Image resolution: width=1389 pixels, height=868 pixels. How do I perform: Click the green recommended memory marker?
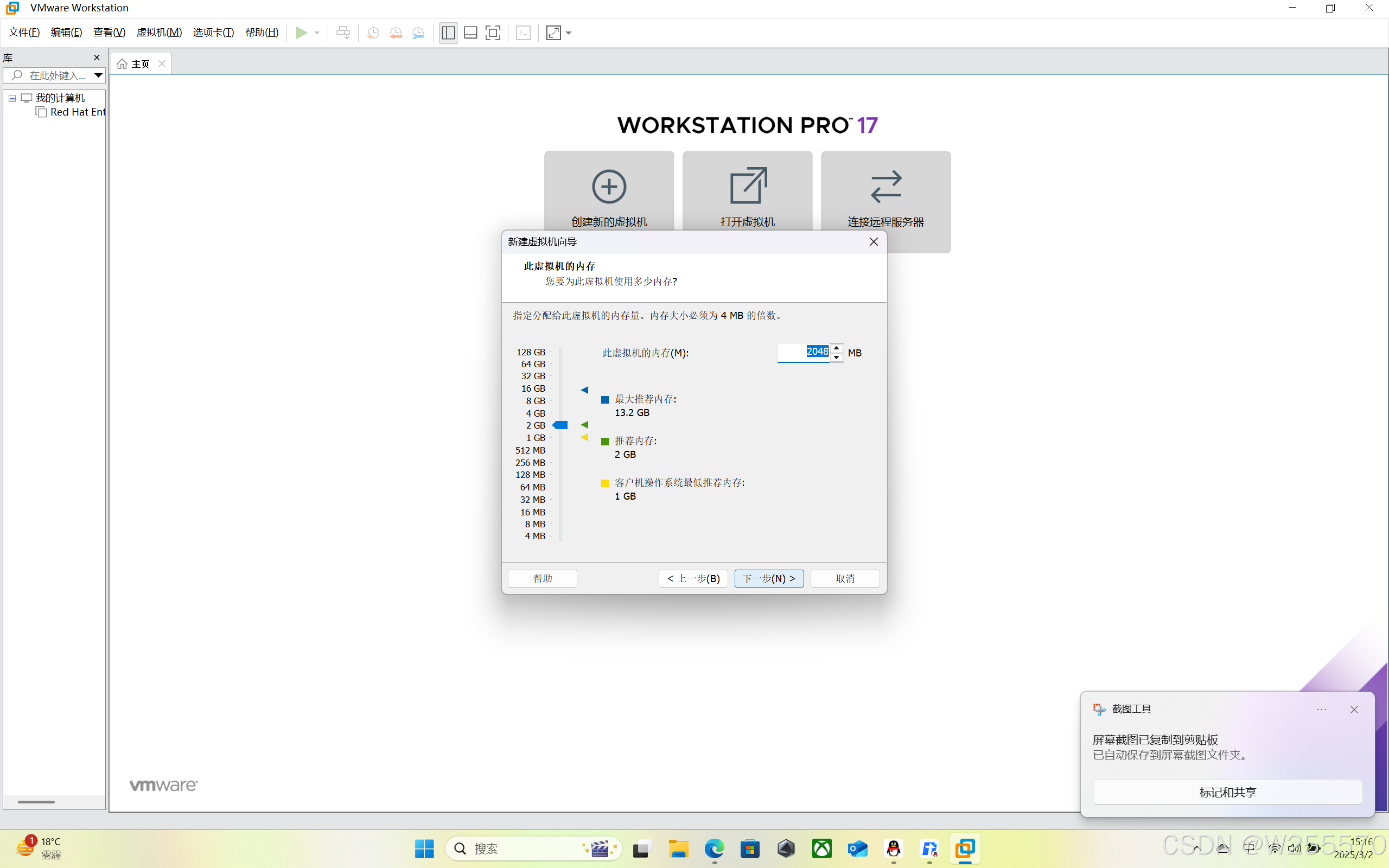click(584, 425)
